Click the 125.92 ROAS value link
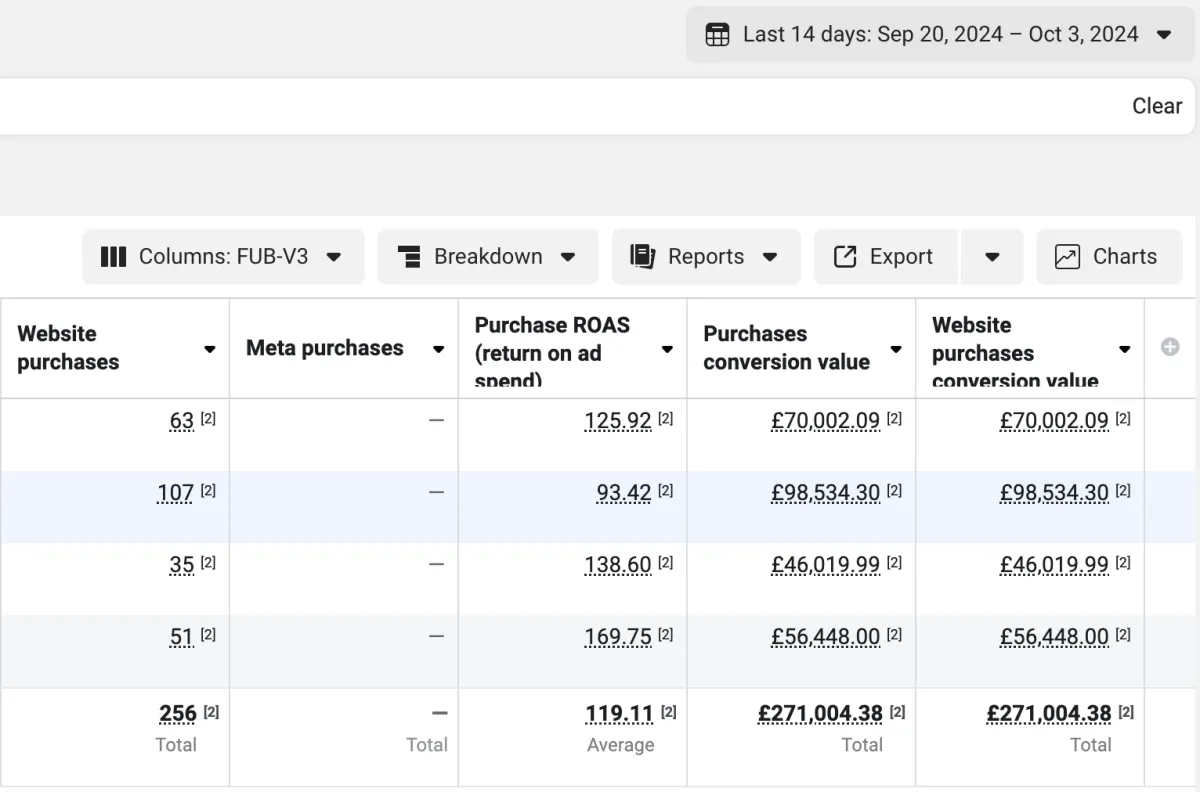Screen dimensions: 1200x792 (x=617, y=421)
